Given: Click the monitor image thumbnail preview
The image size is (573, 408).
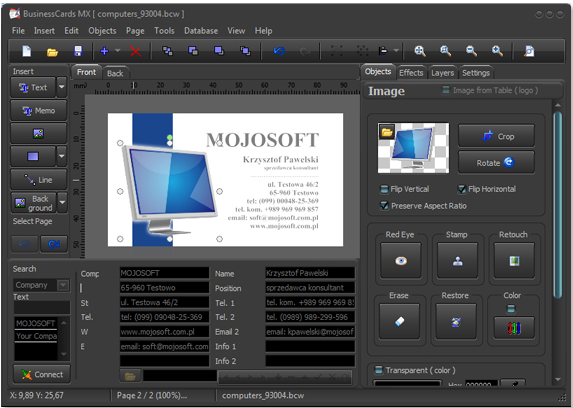Looking at the screenshot, I should (413, 148).
